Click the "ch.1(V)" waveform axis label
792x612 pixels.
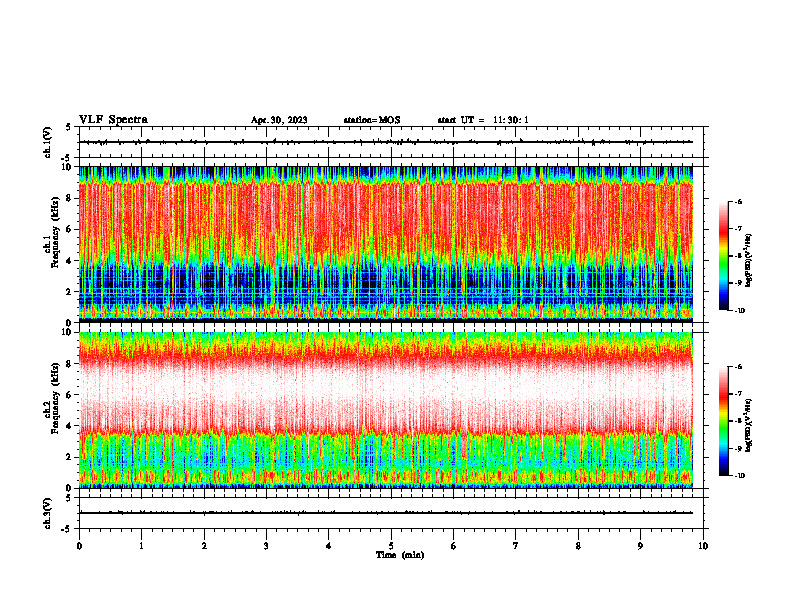point(48,142)
